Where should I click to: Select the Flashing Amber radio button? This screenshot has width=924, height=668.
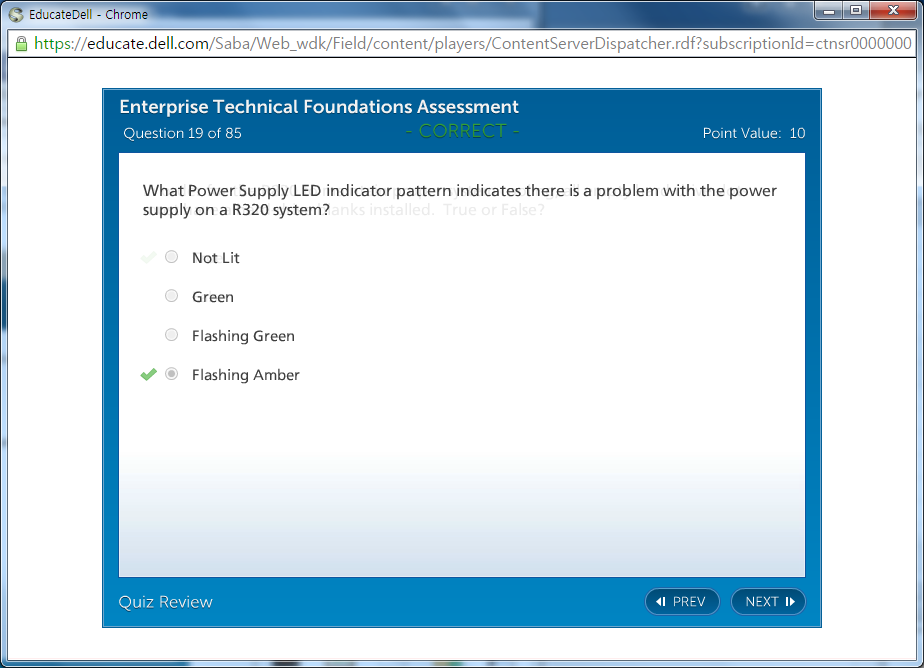171,374
